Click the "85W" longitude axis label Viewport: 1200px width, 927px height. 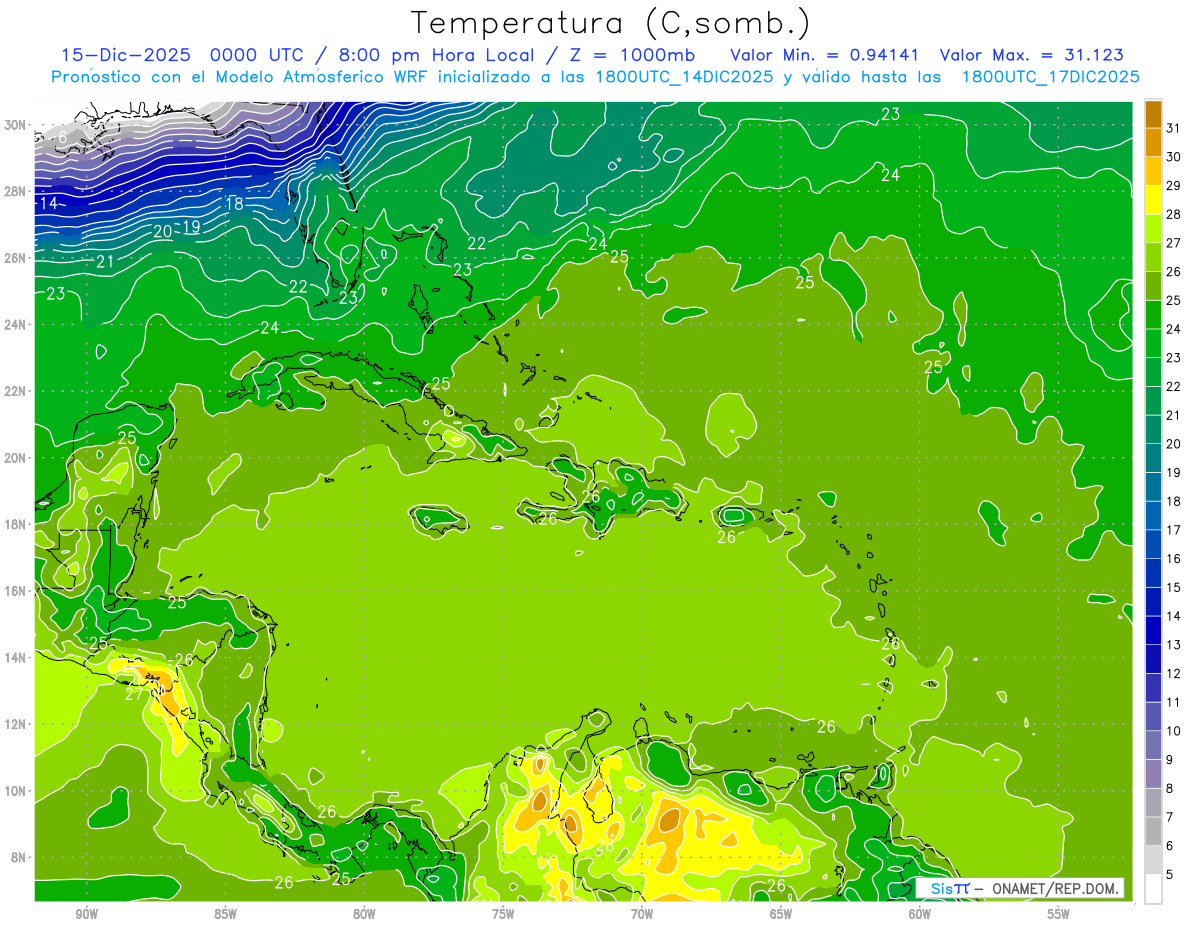pyautogui.click(x=225, y=914)
